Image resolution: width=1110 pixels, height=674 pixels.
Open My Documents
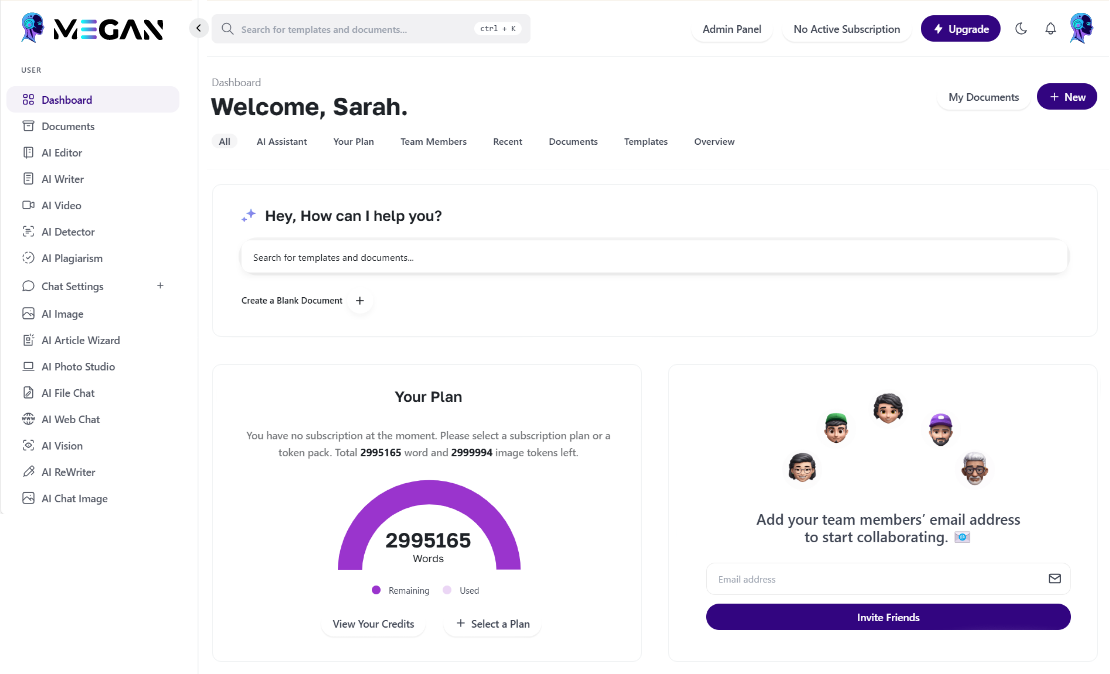pyautogui.click(x=983, y=97)
